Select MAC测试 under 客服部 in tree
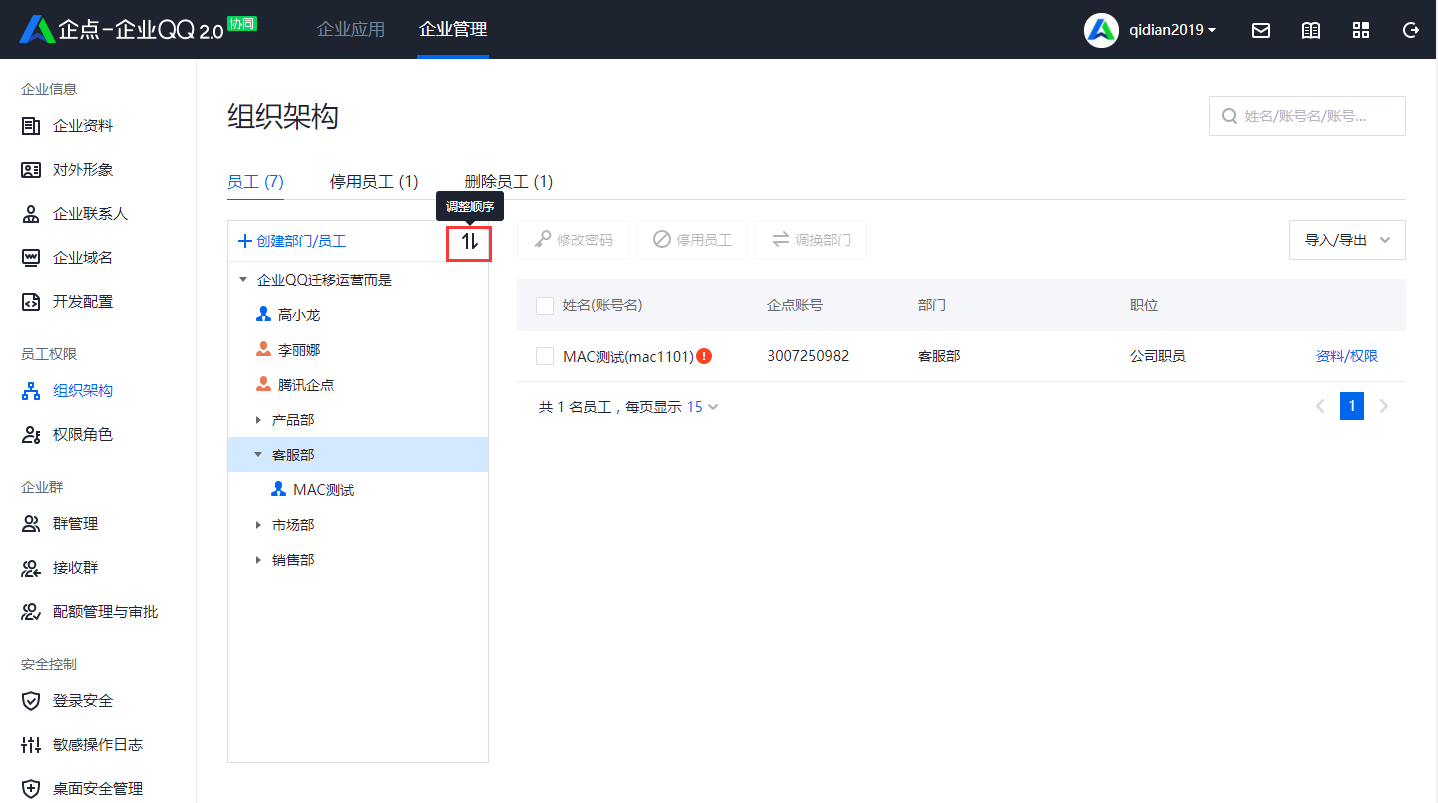The height and width of the screenshot is (803, 1438). coord(324,490)
